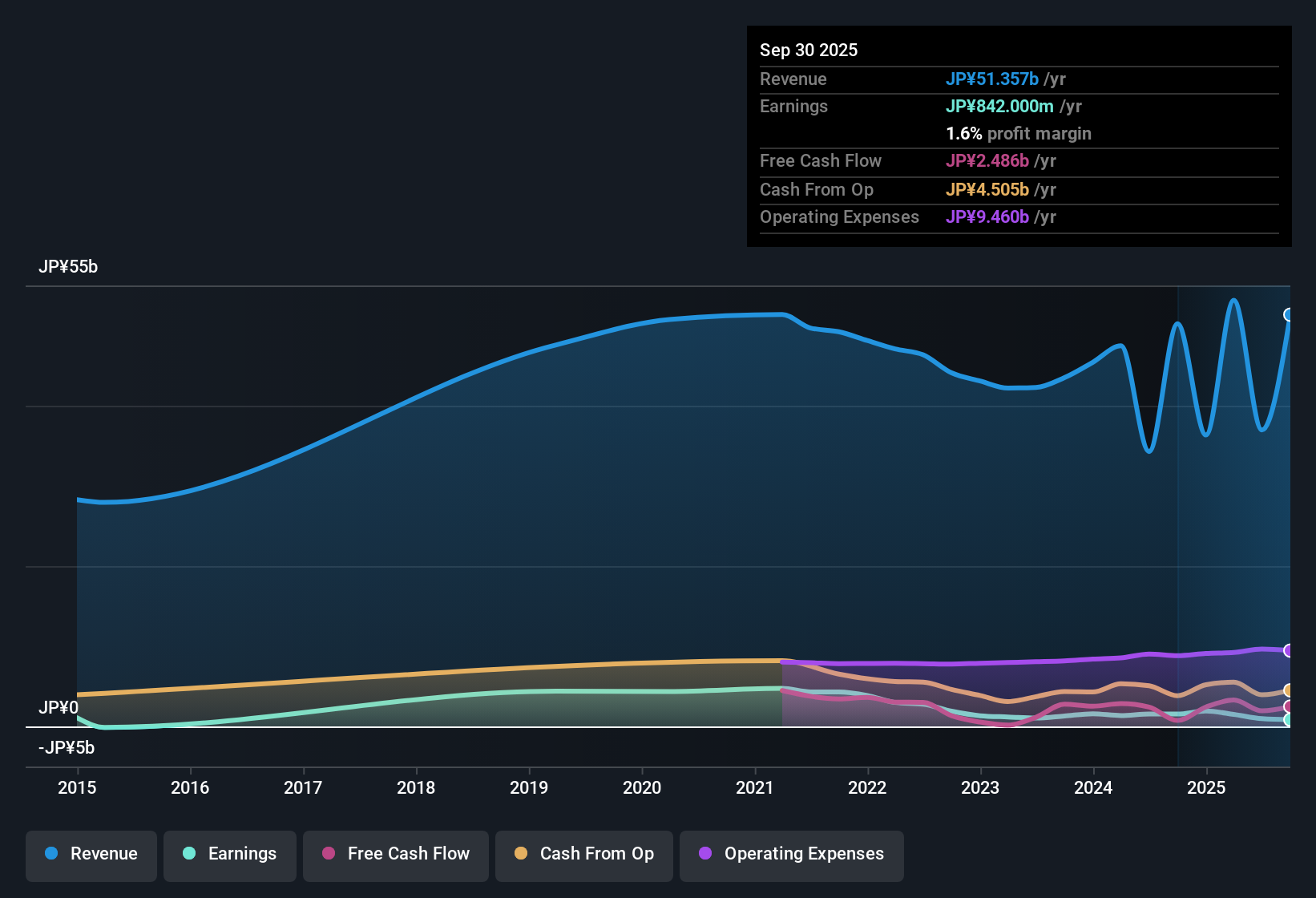Screen dimensions: 1316x898
Task: Toggle the Revenue series off via its legend chip
Action: pyautogui.click(x=91, y=854)
